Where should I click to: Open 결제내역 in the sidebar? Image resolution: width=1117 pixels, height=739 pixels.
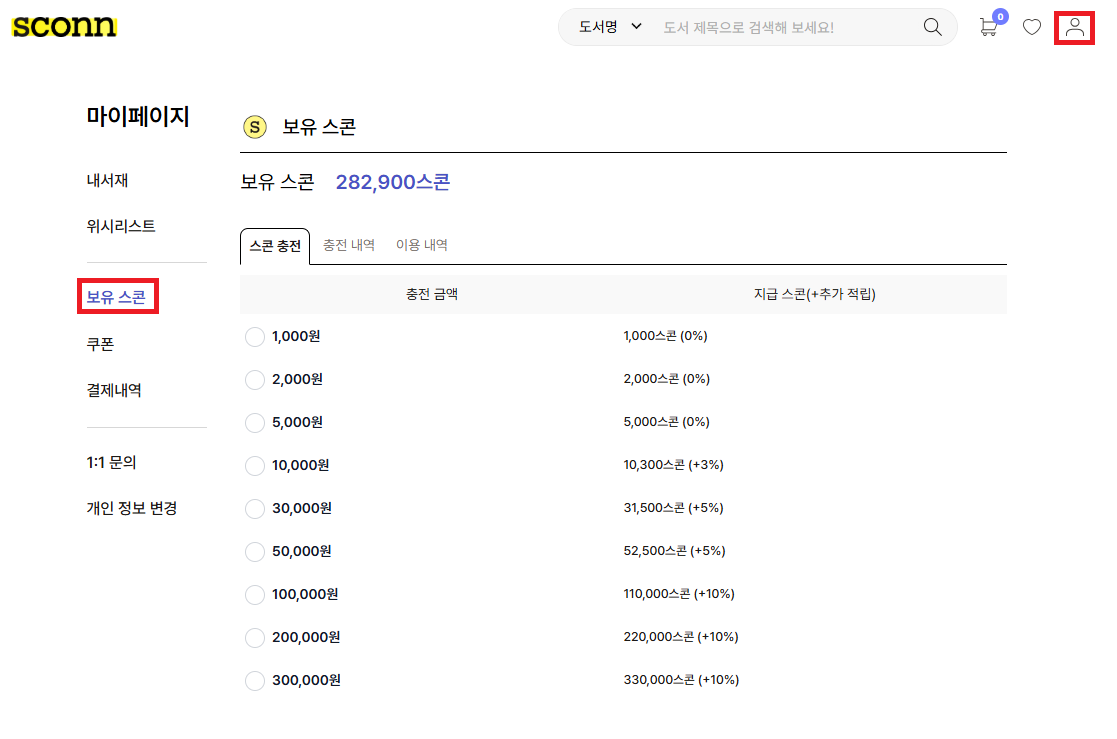tap(114, 391)
